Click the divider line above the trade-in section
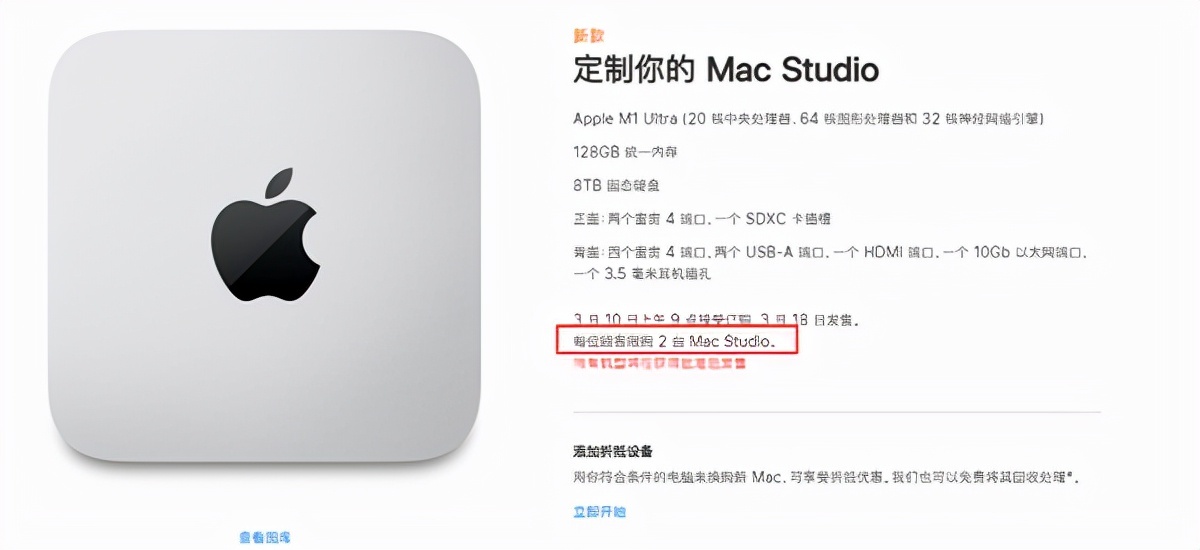The width and height of the screenshot is (1200, 550). tap(836, 412)
